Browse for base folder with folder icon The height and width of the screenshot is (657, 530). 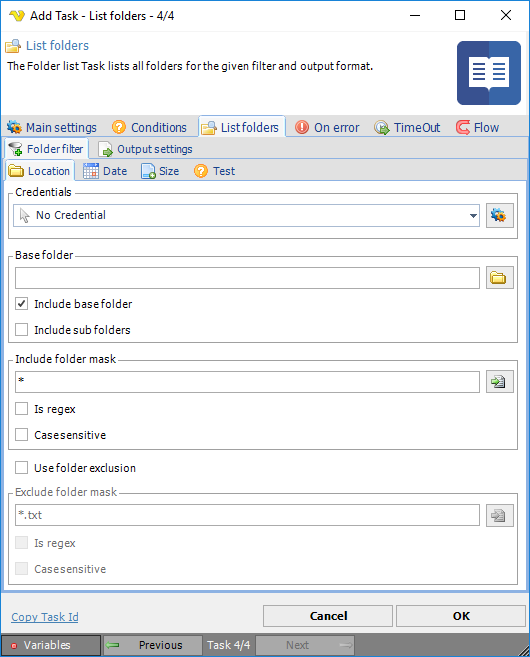499,278
